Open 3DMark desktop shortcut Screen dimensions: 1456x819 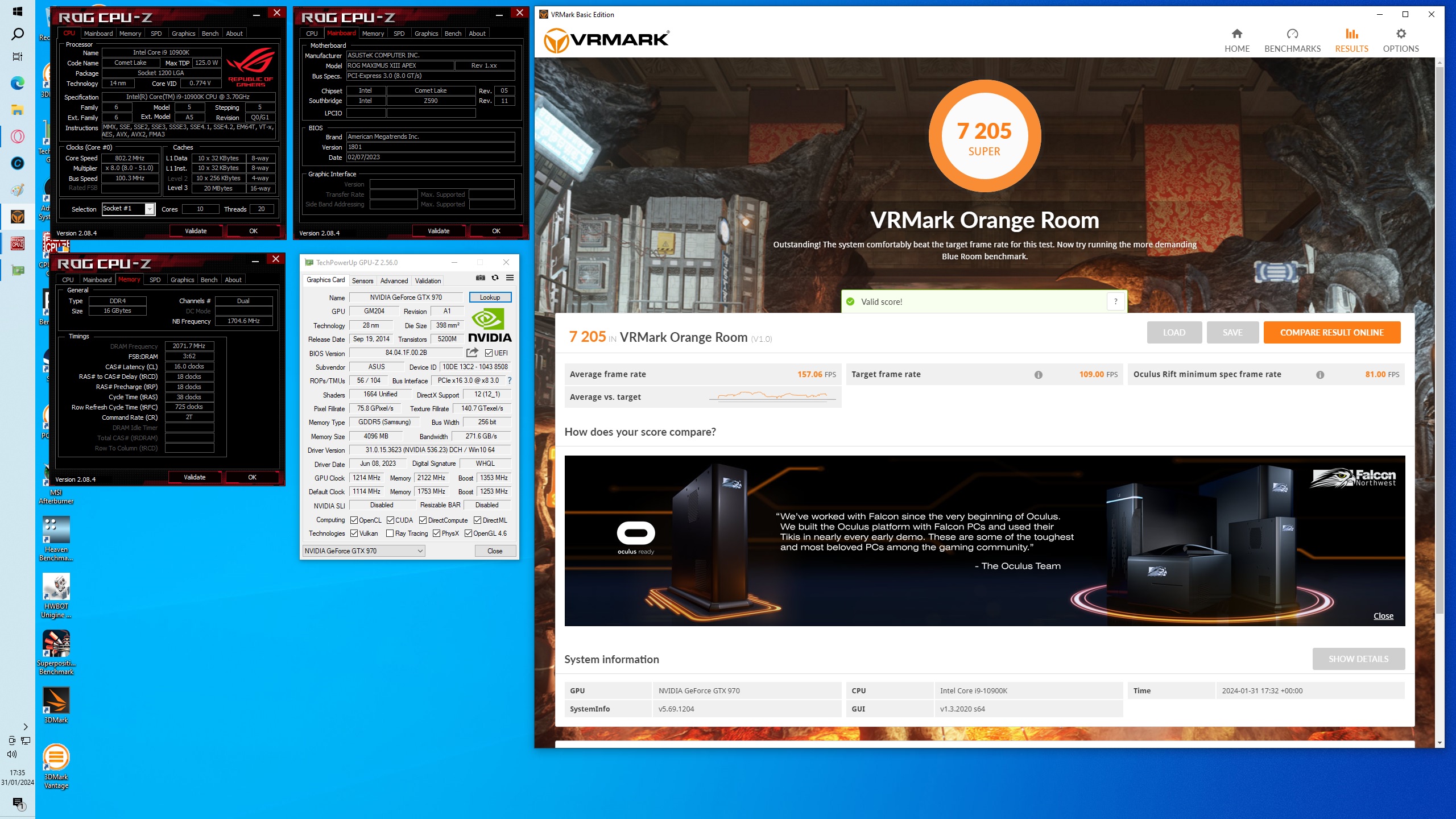coord(56,705)
